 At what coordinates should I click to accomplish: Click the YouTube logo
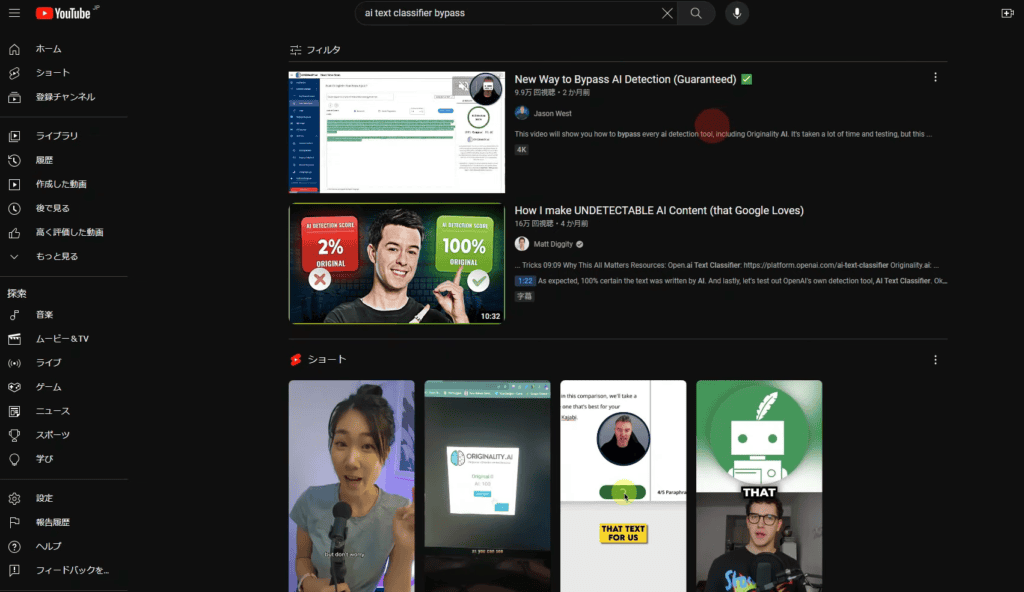[63, 13]
